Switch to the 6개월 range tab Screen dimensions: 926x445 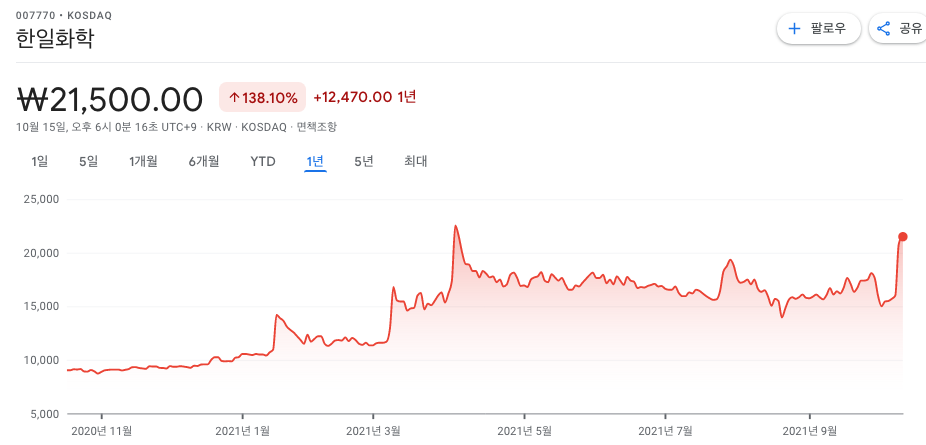pyautogui.click(x=204, y=161)
